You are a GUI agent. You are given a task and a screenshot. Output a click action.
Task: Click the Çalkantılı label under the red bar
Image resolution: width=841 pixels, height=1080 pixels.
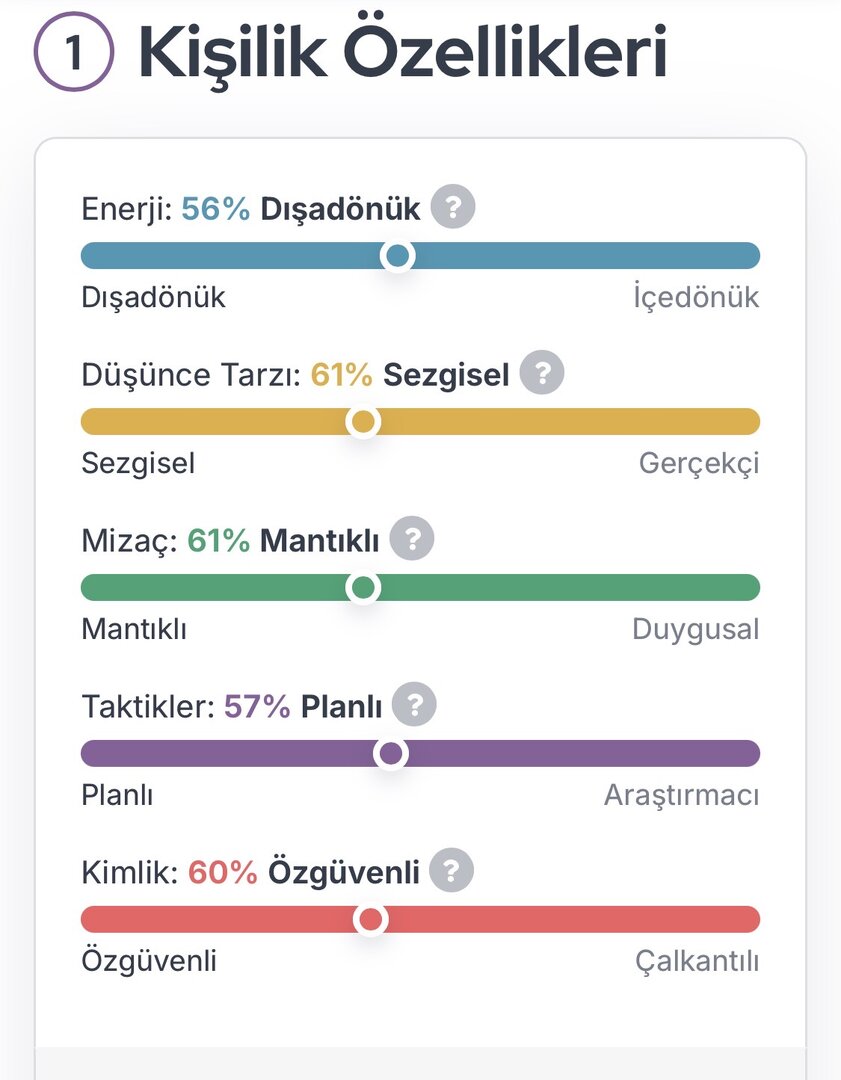coord(697,962)
